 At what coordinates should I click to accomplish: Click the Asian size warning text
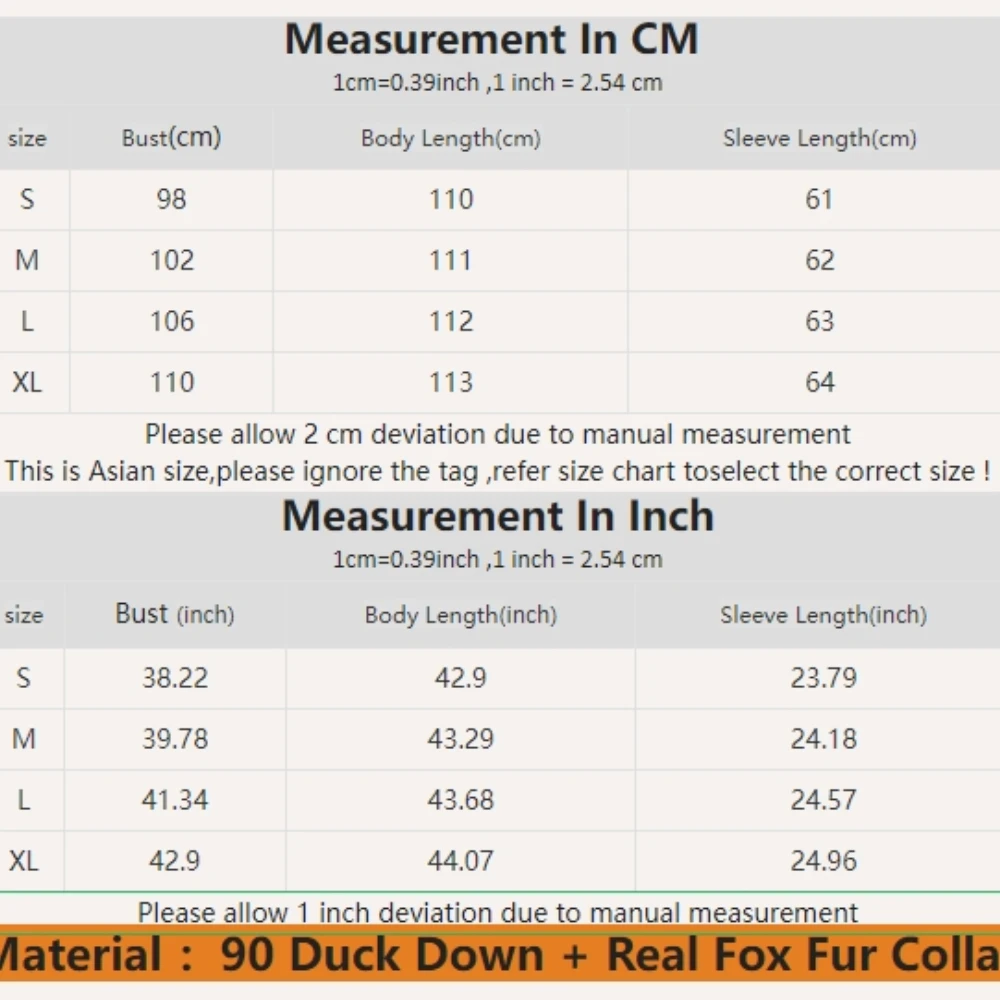497,471
